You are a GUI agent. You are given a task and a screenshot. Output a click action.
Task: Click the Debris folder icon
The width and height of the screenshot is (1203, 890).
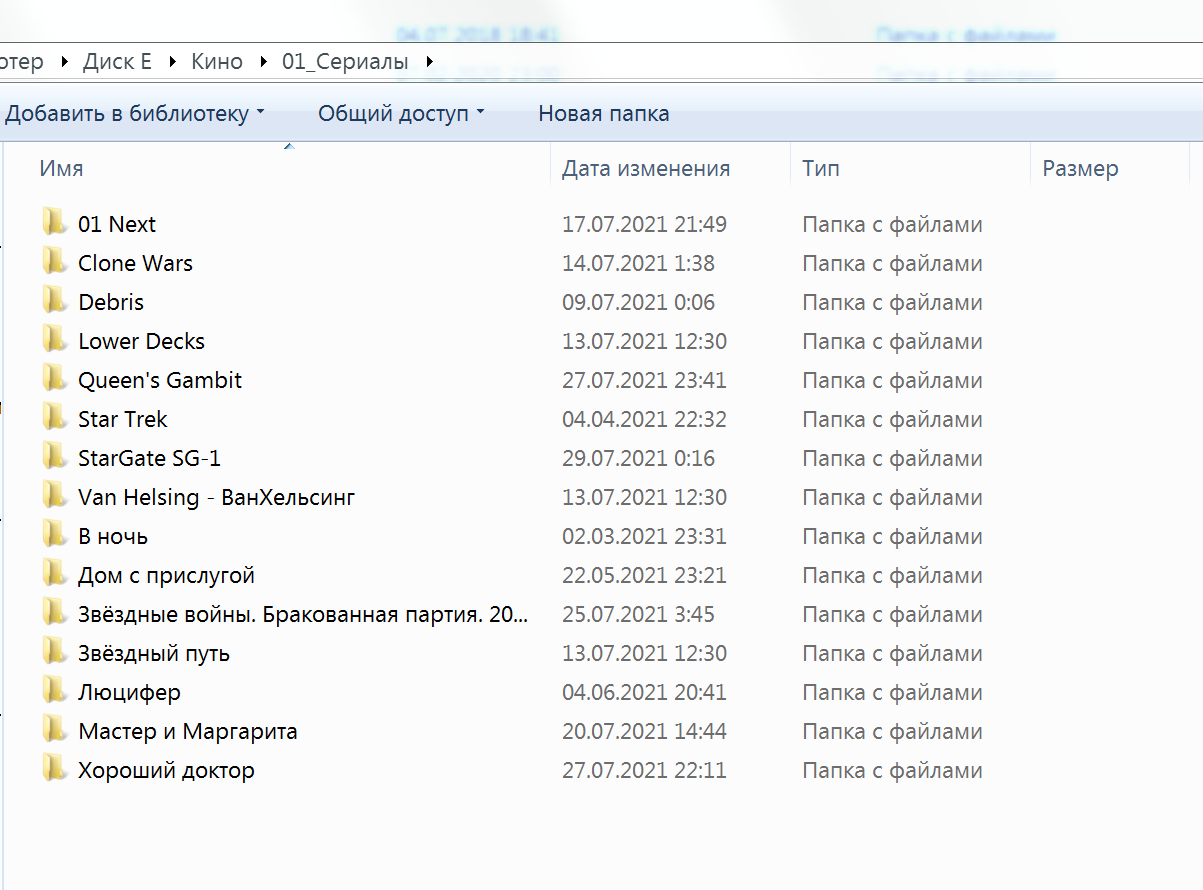[54, 302]
